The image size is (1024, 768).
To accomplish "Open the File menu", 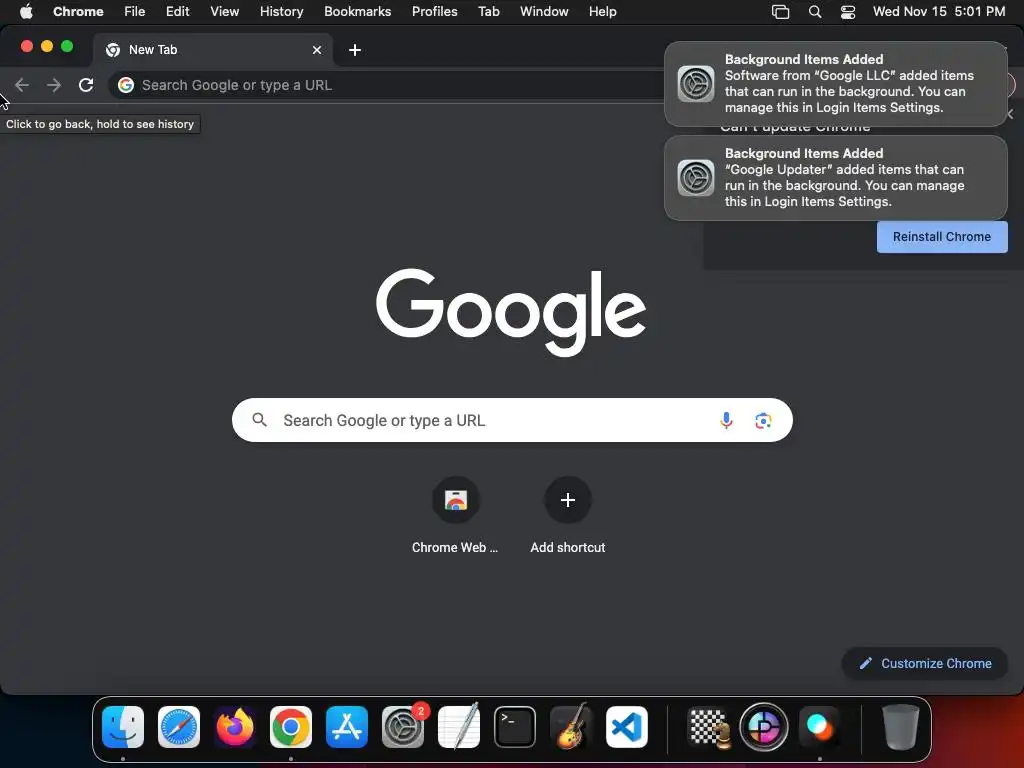I will [x=135, y=11].
